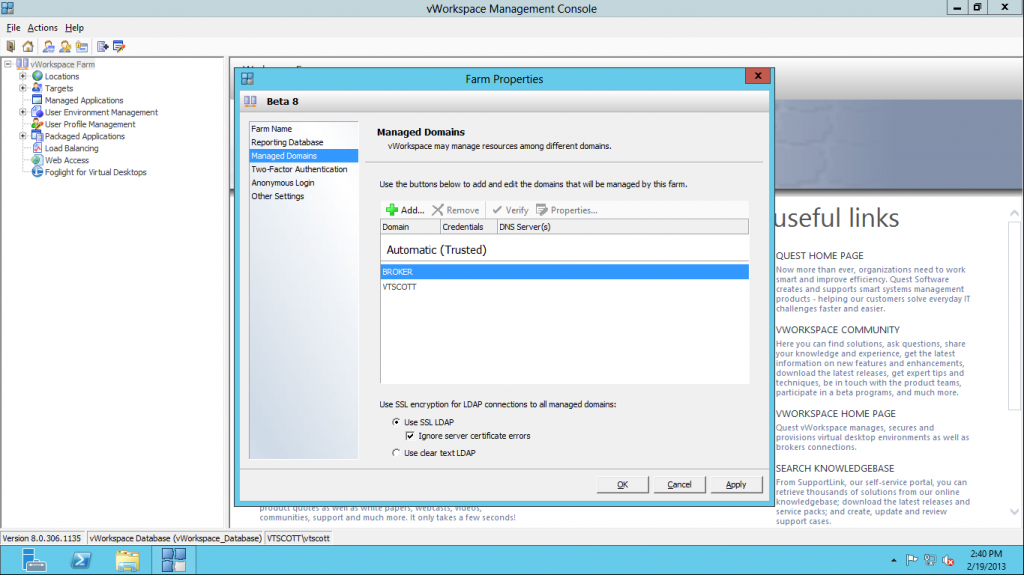Toggle Ignore server certificate errors checkbox
This screenshot has width=1024, height=575.
[409, 436]
